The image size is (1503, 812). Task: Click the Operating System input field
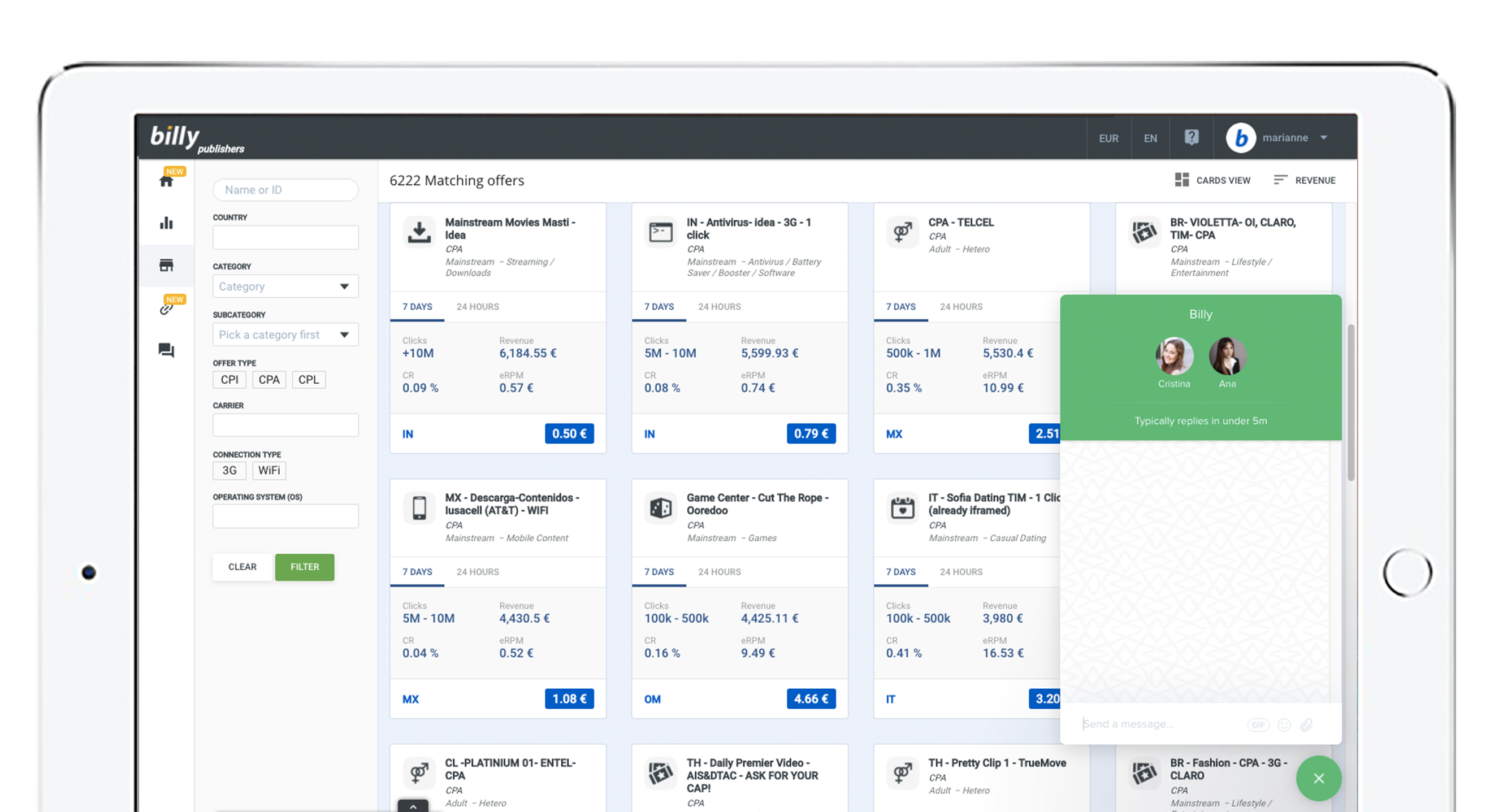tap(285, 516)
